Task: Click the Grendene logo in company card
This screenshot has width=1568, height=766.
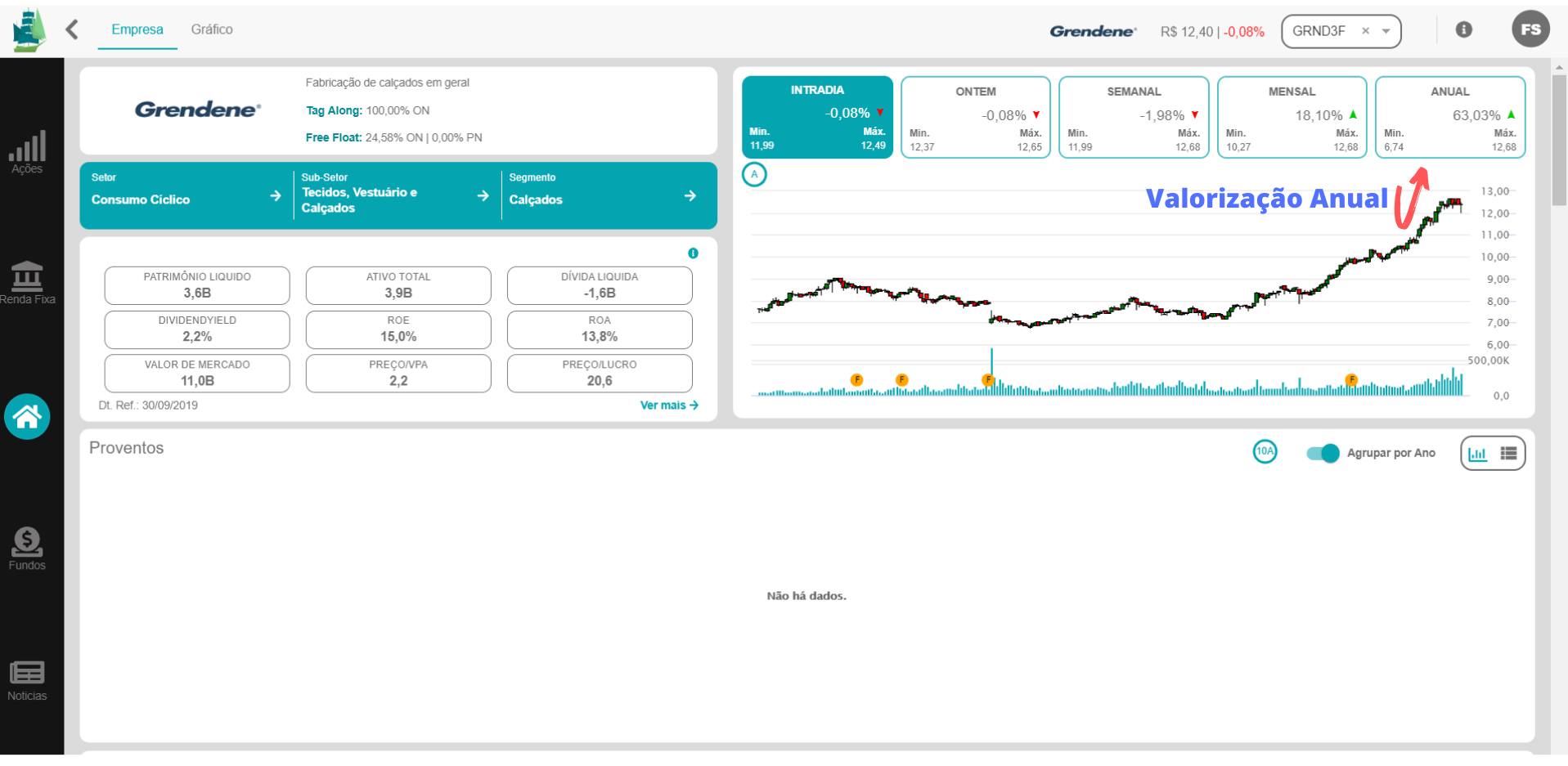Action: click(198, 110)
